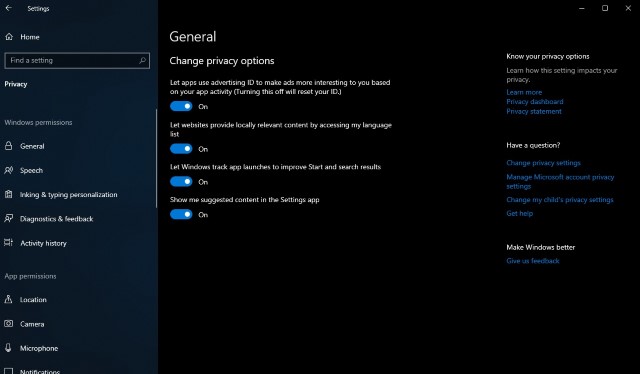Open the Get help link
640x374 pixels.
point(520,213)
